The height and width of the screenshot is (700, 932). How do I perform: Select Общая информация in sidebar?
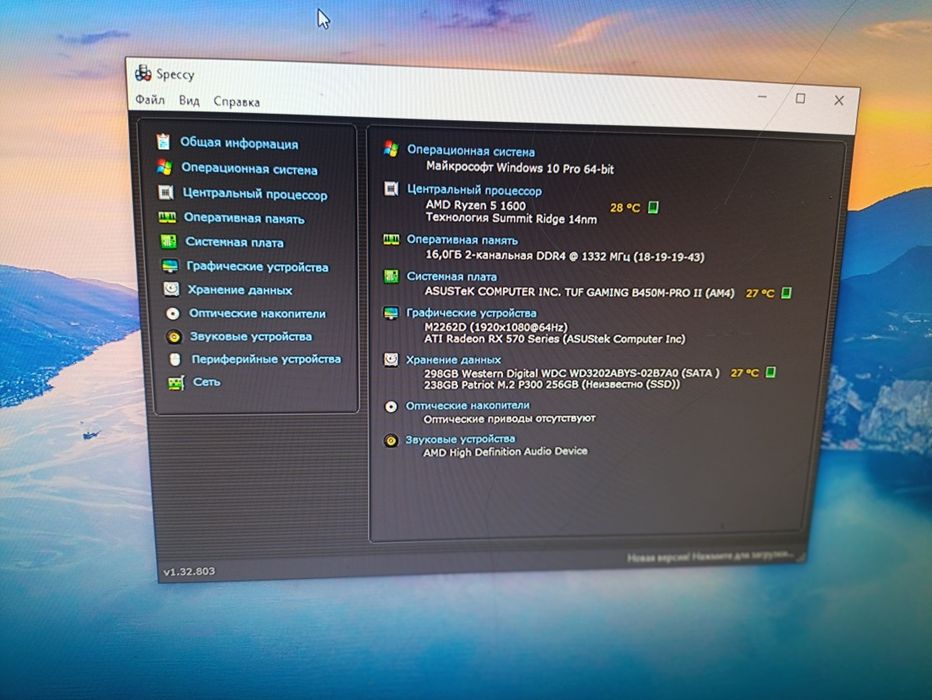[x=239, y=143]
